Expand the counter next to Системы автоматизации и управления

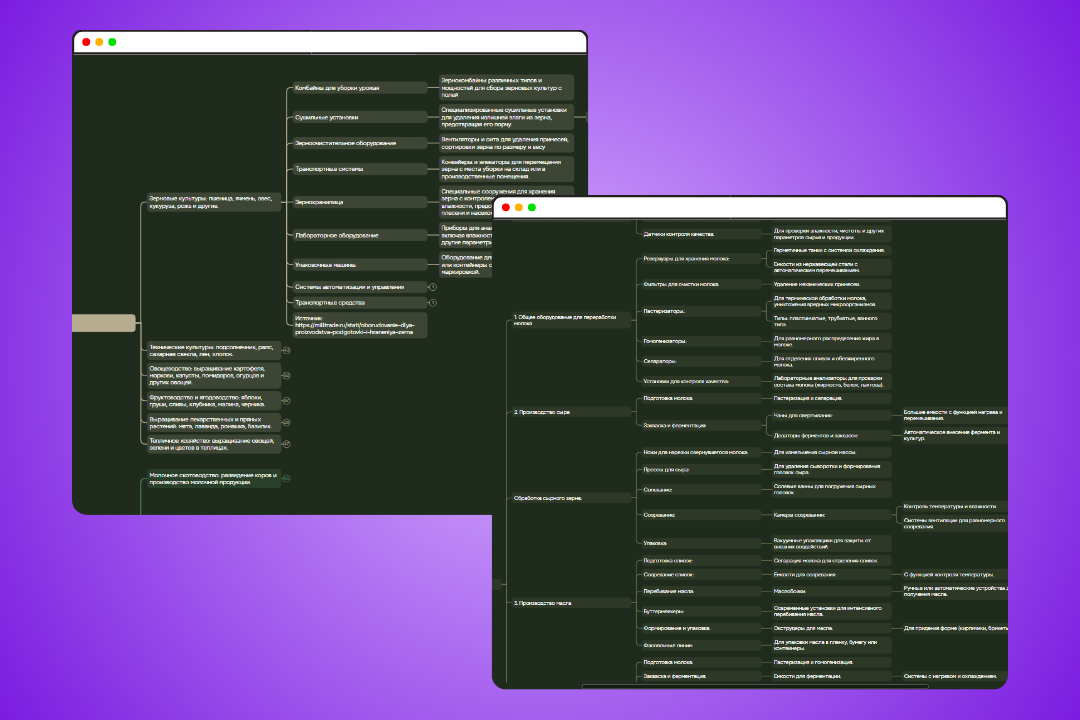tap(433, 287)
